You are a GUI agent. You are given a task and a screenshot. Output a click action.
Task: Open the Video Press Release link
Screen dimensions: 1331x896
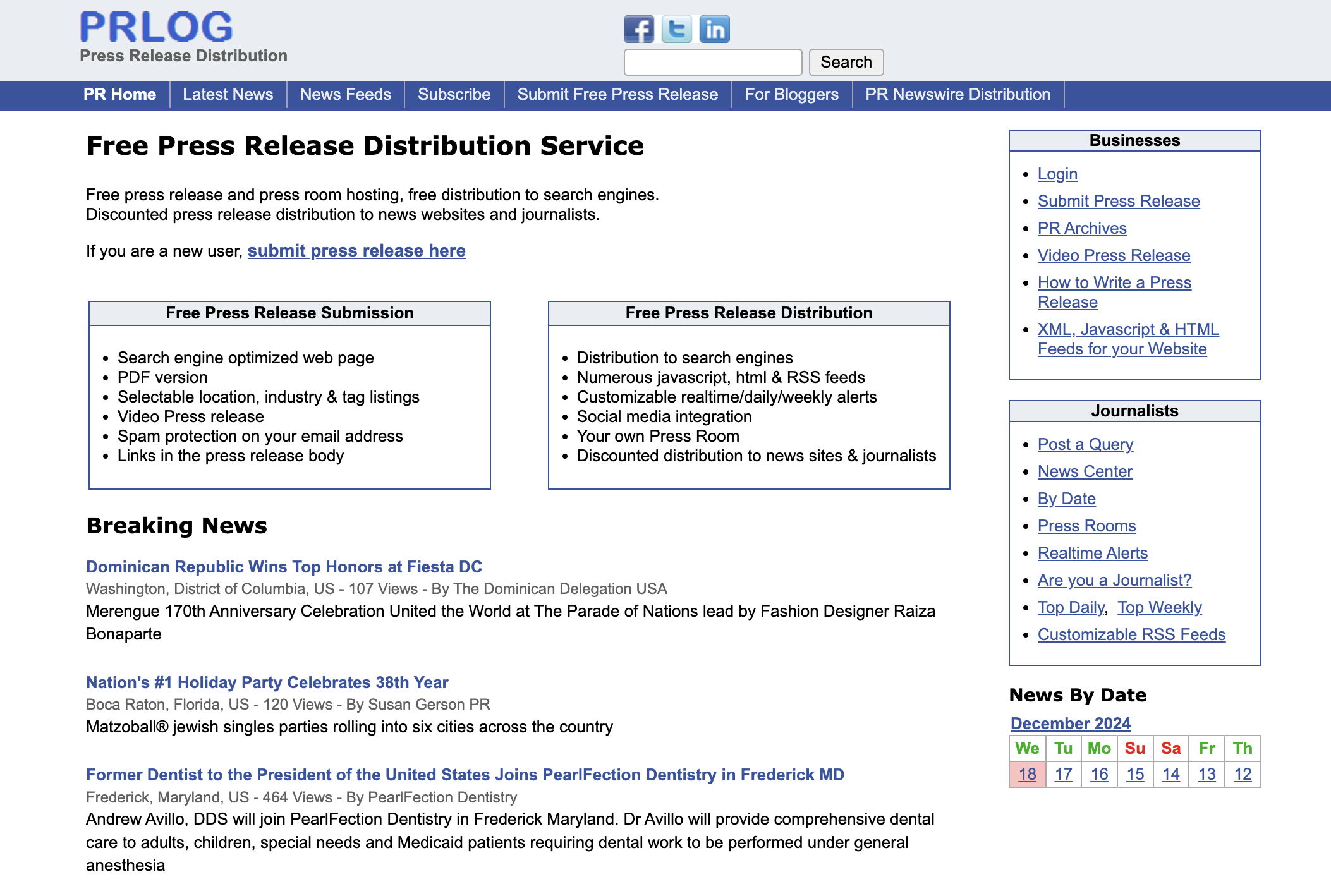pyautogui.click(x=1114, y=255)
